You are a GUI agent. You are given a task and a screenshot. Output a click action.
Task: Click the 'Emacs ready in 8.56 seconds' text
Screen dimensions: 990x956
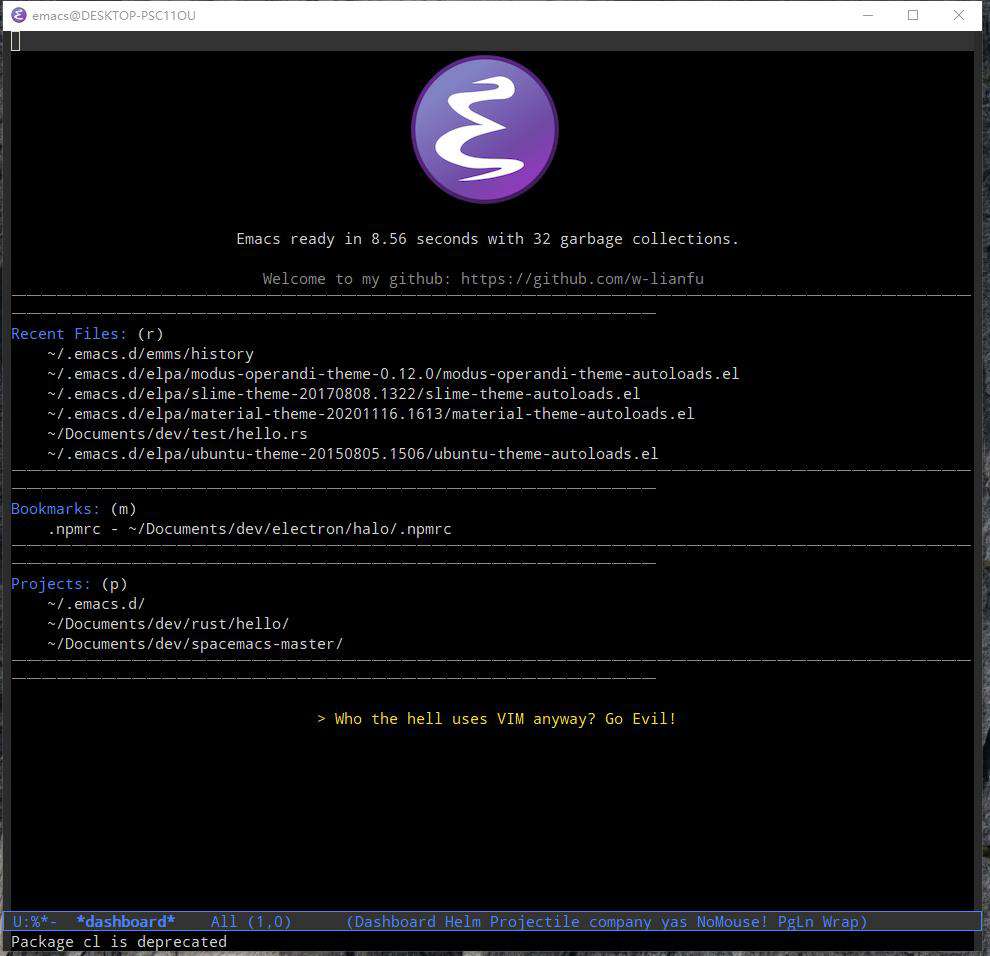(487, 239)
